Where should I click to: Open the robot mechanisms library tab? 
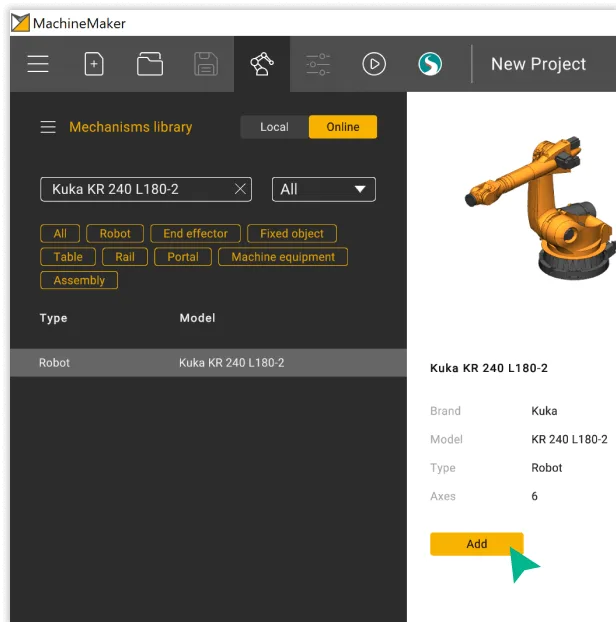click(262, 64)
